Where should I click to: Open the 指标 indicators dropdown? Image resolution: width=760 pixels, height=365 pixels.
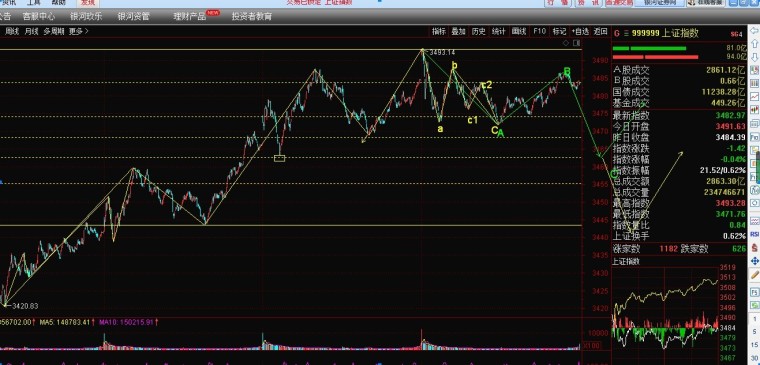(x=439, y=32)
